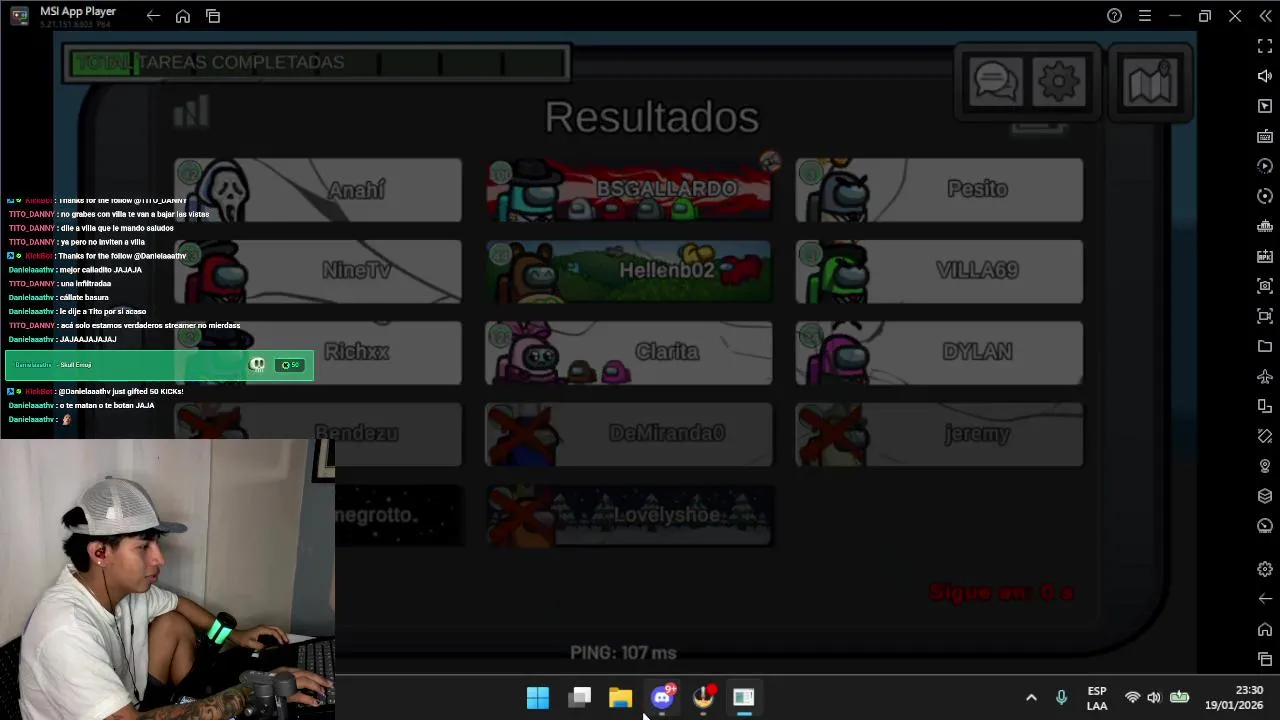Click the sidebar screen record frame icon
1280x720 pixels.
point(1265,316)
